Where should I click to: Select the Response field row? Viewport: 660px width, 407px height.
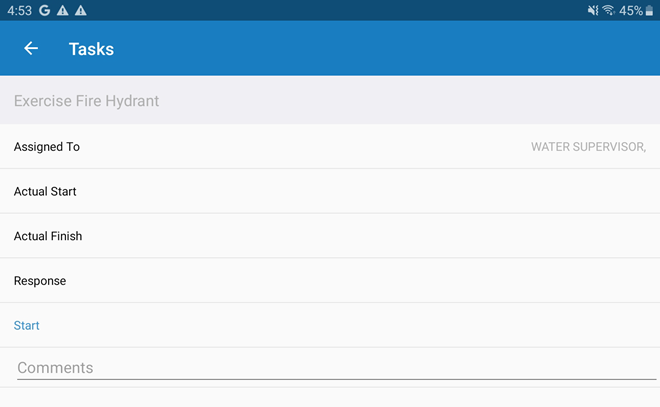point(330,281)
